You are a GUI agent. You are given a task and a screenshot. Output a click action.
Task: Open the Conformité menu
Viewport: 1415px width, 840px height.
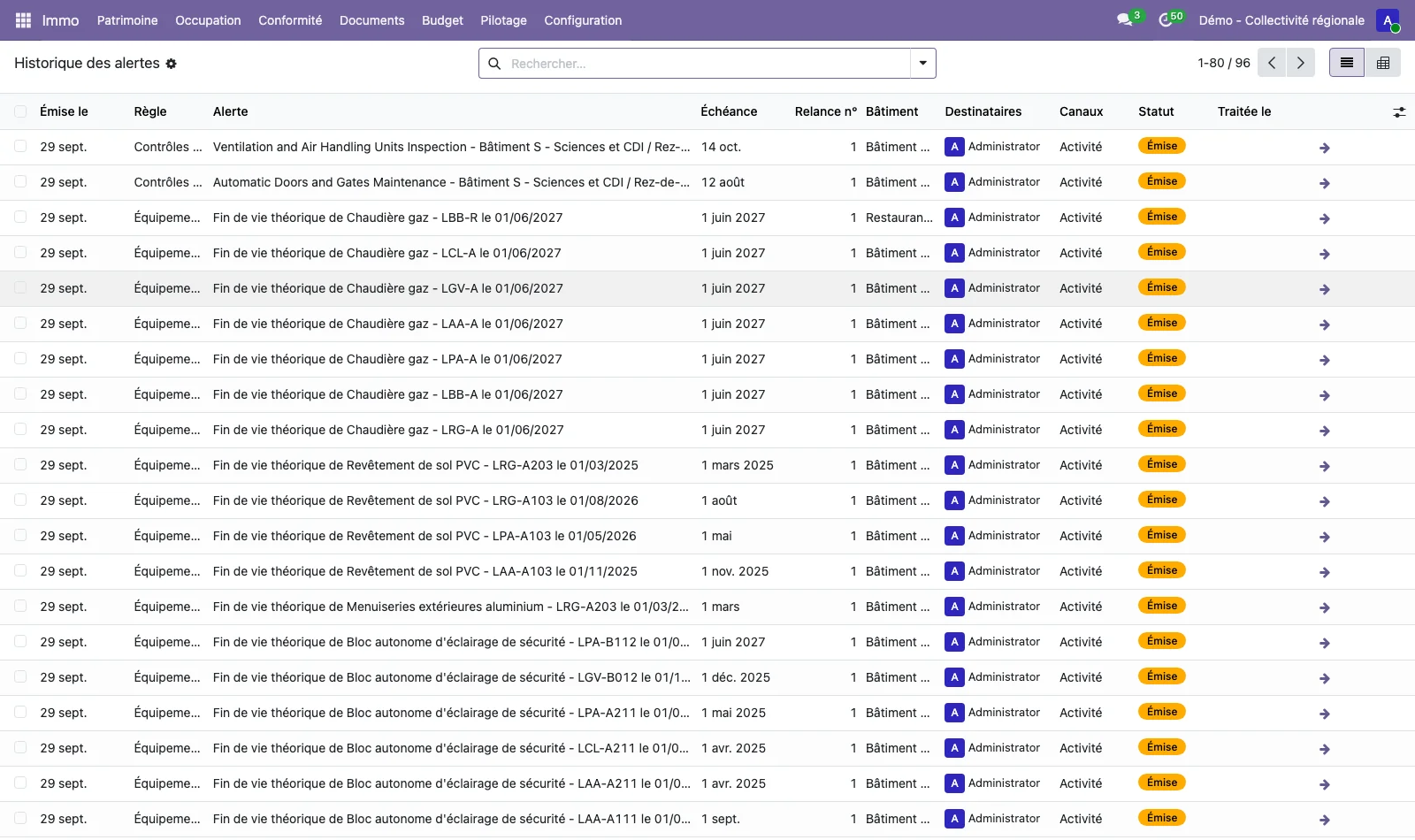[x=290, y=20]
